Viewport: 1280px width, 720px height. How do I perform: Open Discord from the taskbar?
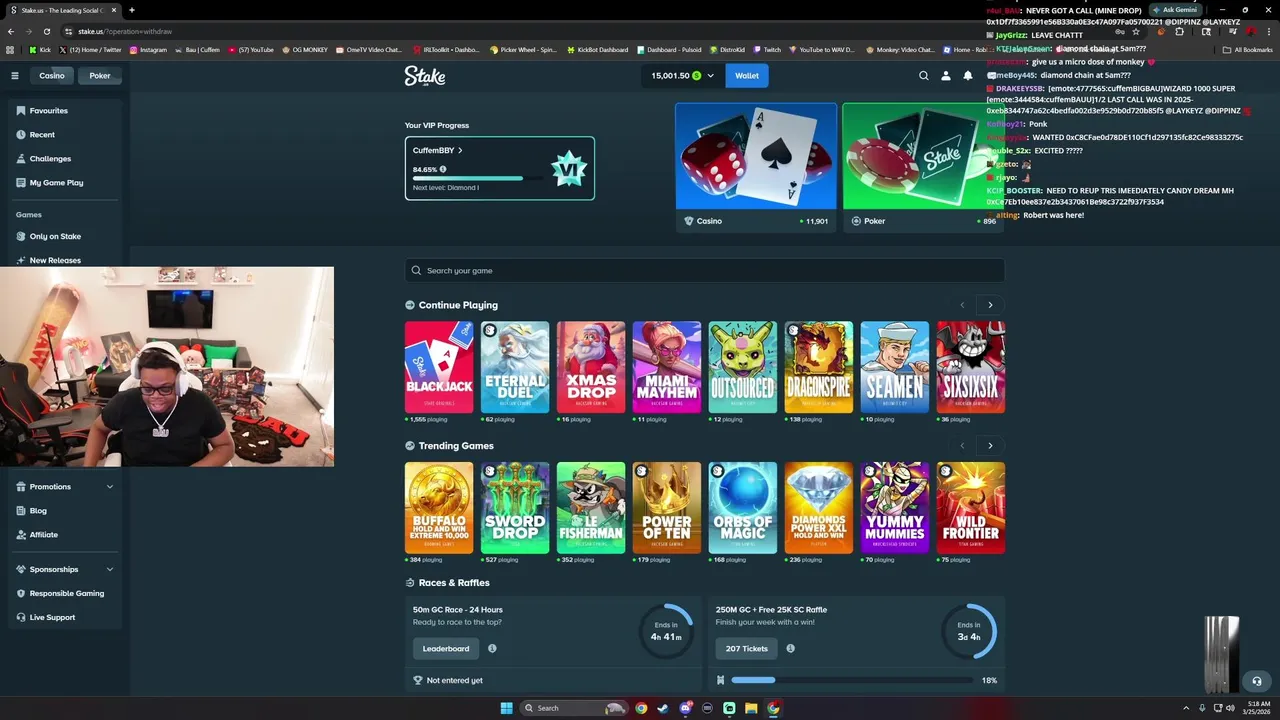click(685, 708)
